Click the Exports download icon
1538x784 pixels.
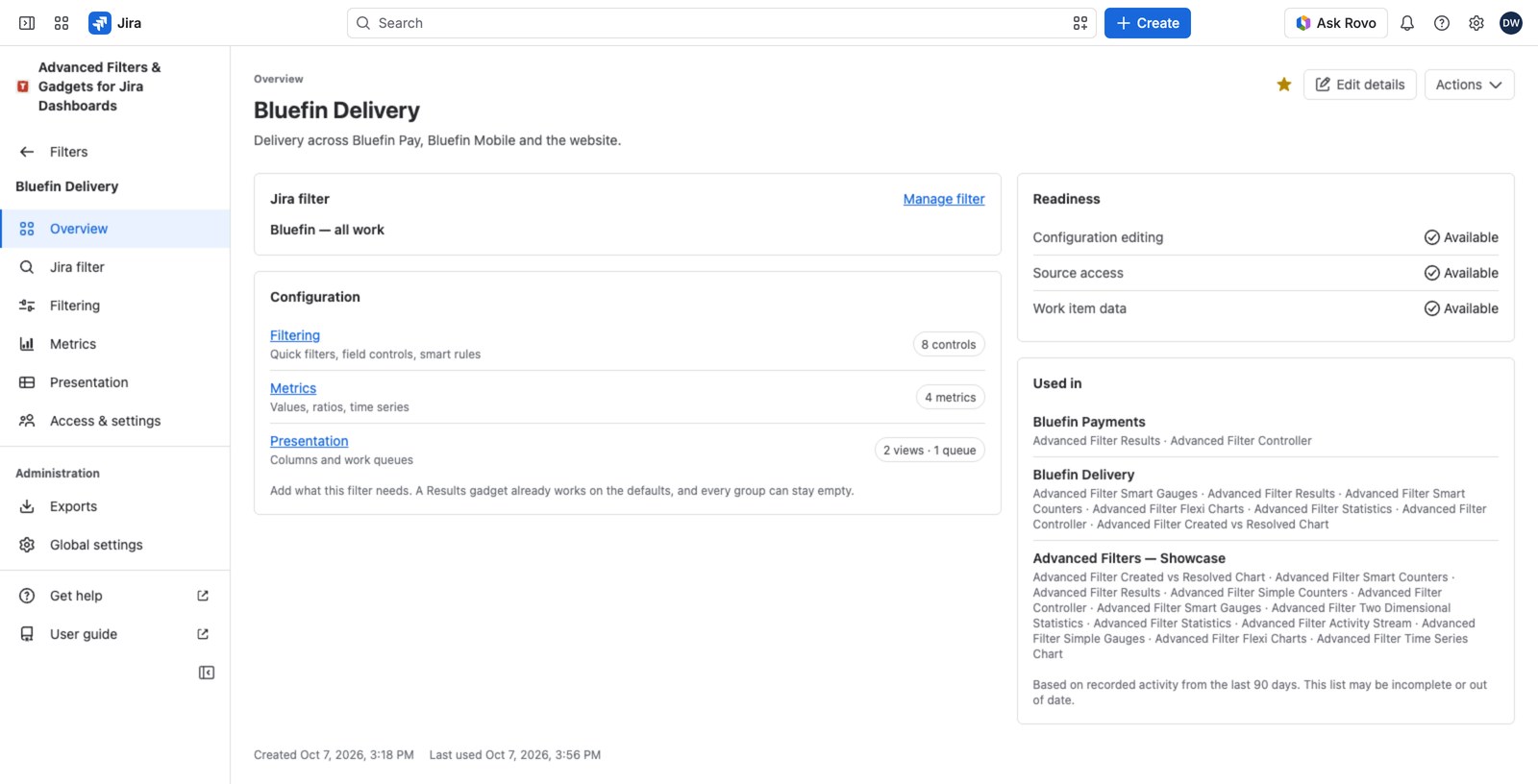click(x=27, y=506)
